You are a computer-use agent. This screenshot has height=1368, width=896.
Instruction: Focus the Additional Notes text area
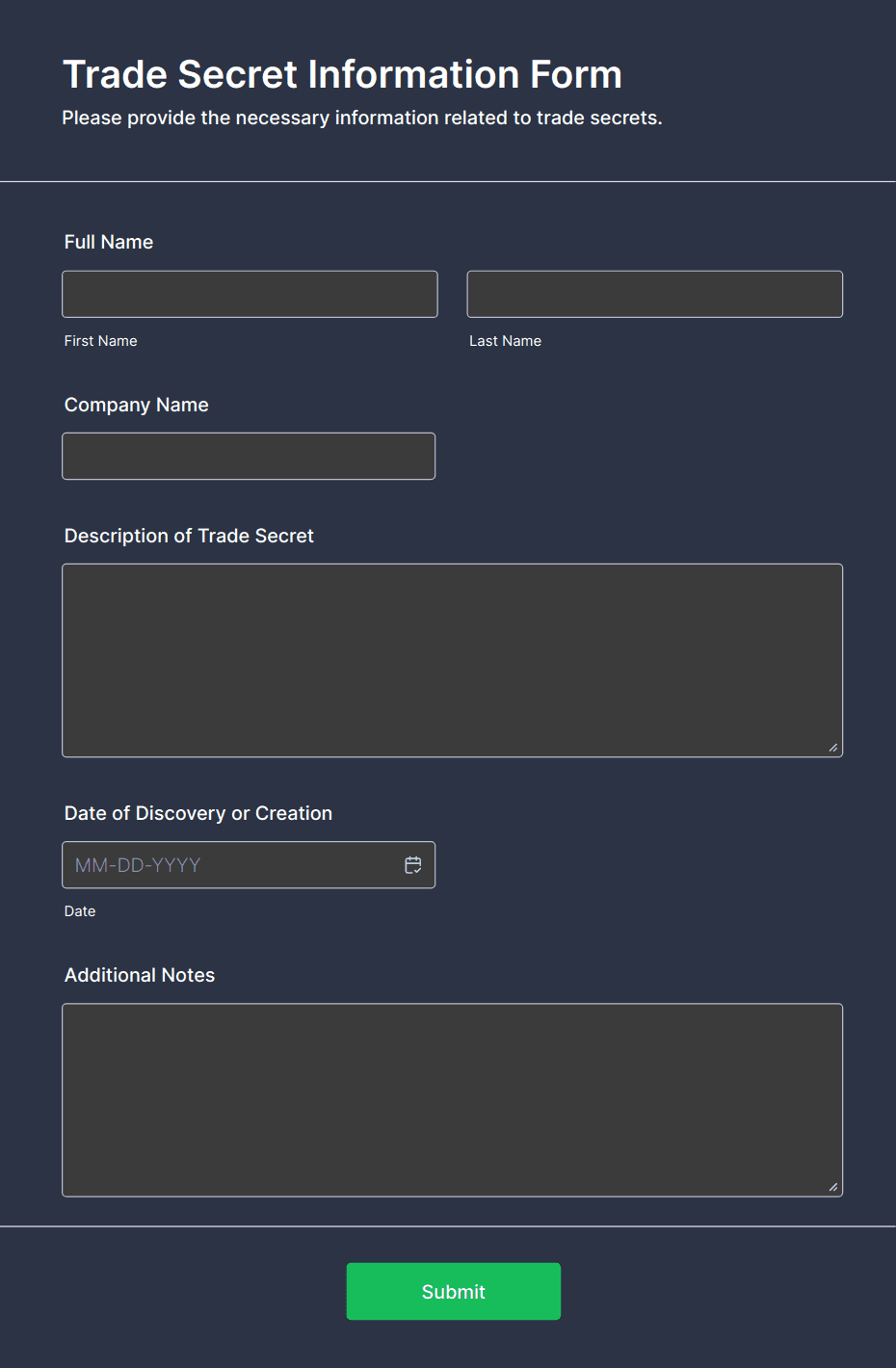pos(452,1099)
